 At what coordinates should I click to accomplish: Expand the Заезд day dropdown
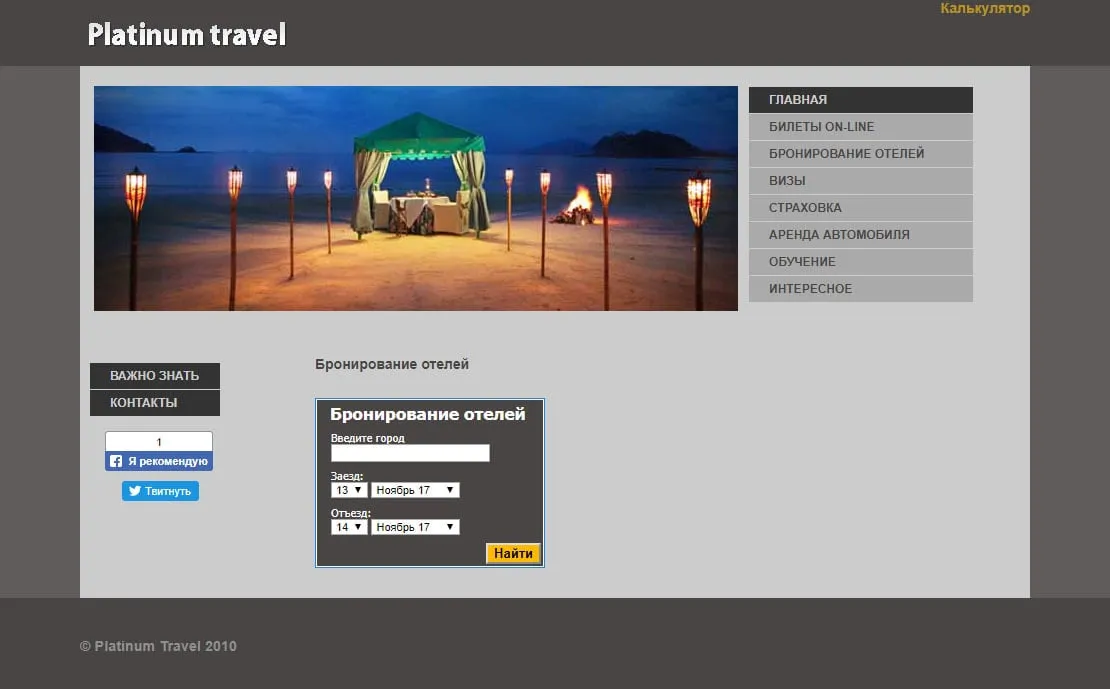(349, 490)
